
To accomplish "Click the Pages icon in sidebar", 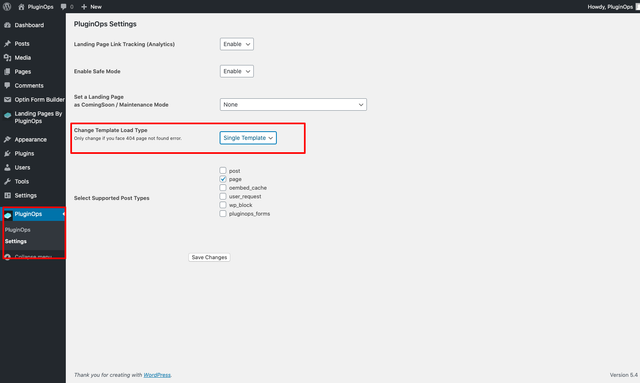I will click(7, 71).
